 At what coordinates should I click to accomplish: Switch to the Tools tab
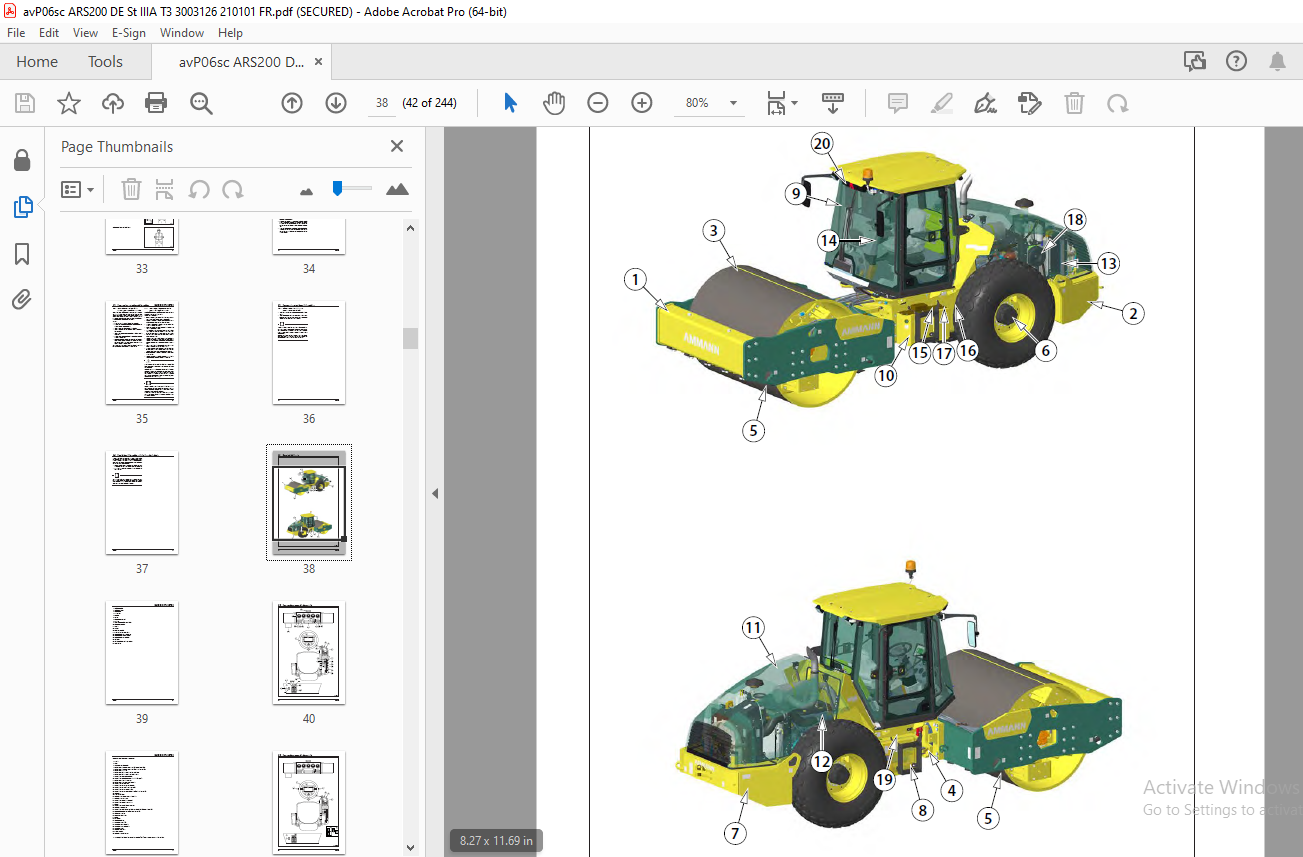(105, 61)
